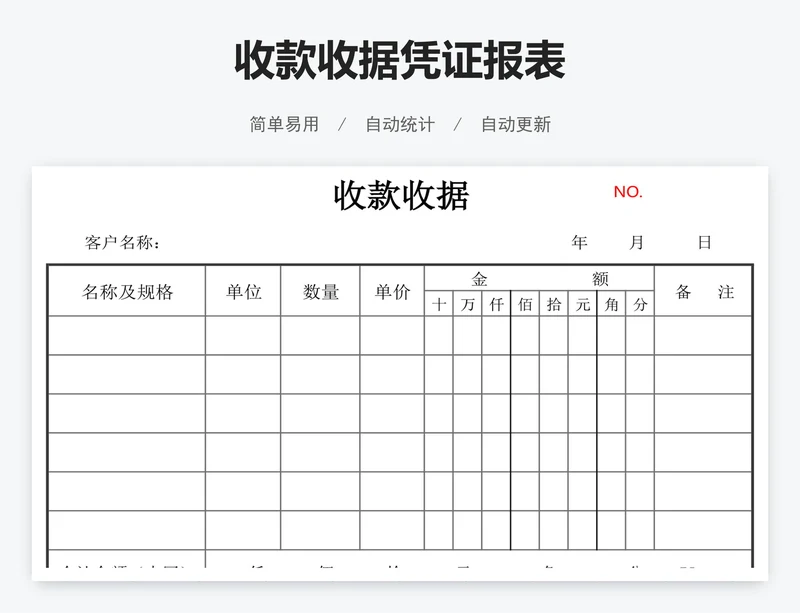This screenshot has width=800, height=613.
Task: Click the main title 收款收据凭证报表
Action: (399, 61)
